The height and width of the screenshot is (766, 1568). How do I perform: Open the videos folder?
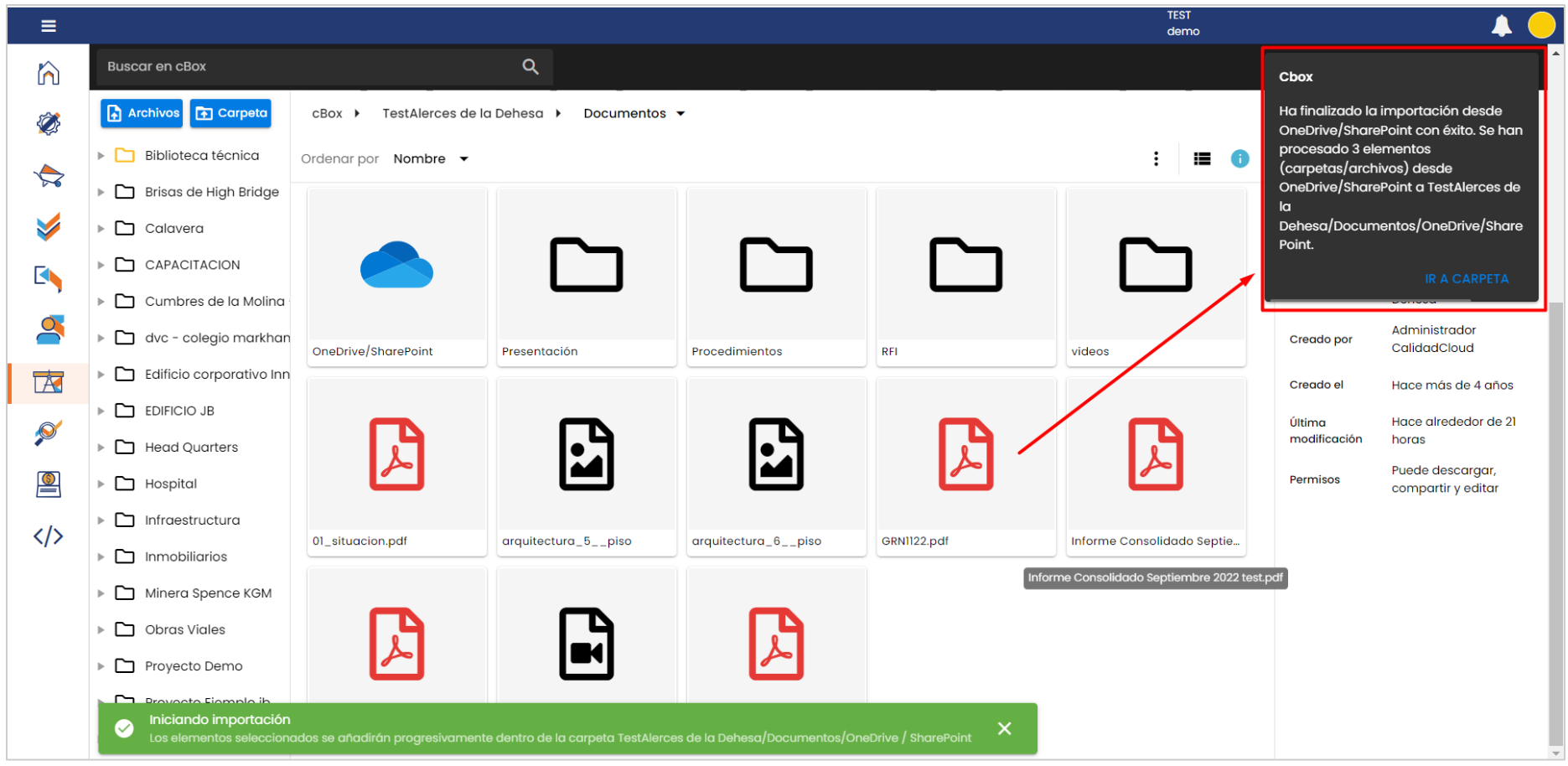coord(1157,277)
